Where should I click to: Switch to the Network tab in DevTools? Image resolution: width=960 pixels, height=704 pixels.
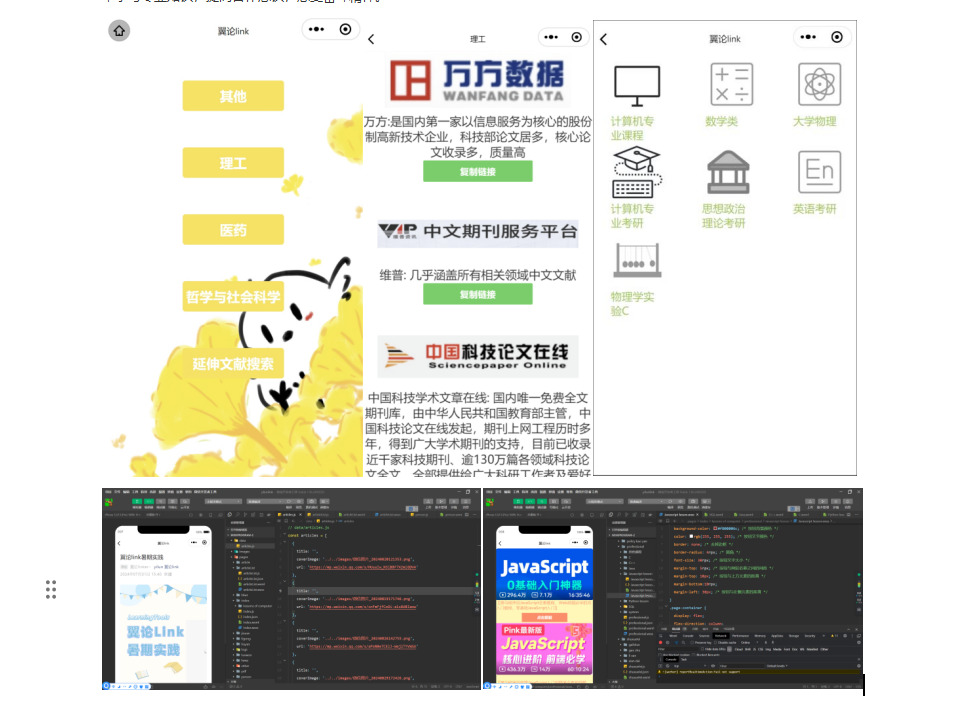click(x=720, y=635)
